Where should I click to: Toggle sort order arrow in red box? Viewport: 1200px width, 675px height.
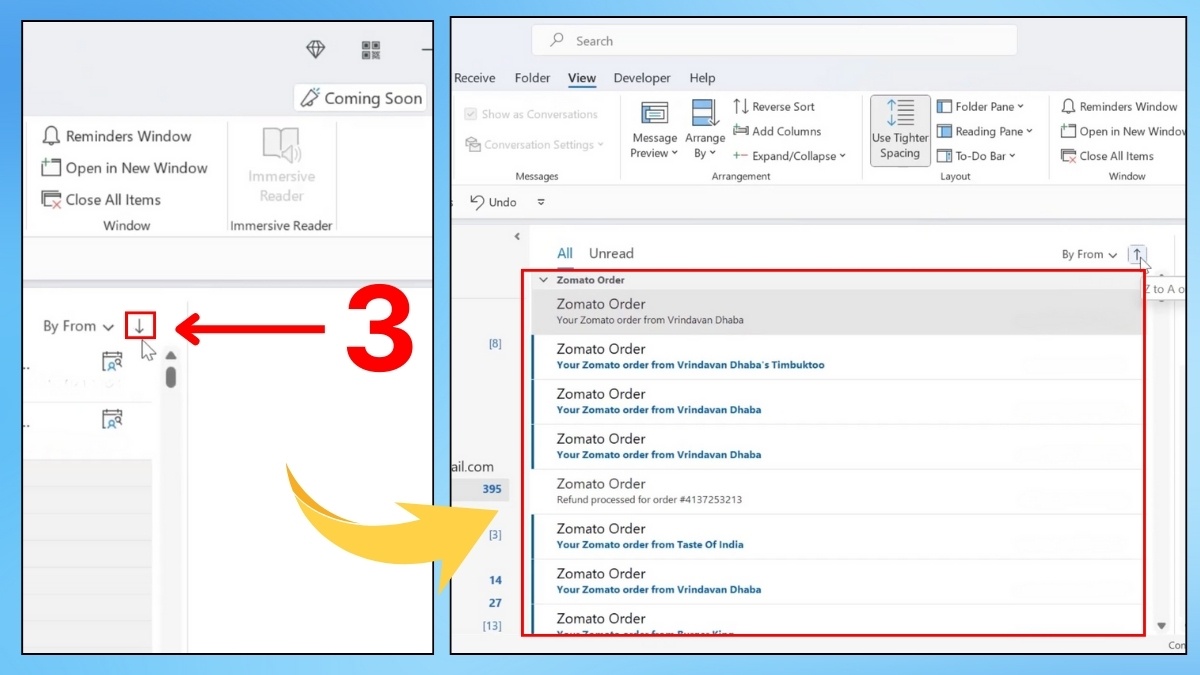tap(140, 325)
